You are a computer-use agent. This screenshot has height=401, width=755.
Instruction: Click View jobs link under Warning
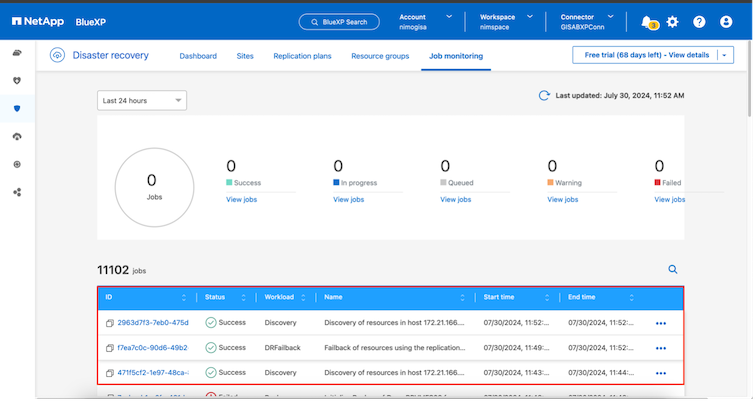(563, 199)
